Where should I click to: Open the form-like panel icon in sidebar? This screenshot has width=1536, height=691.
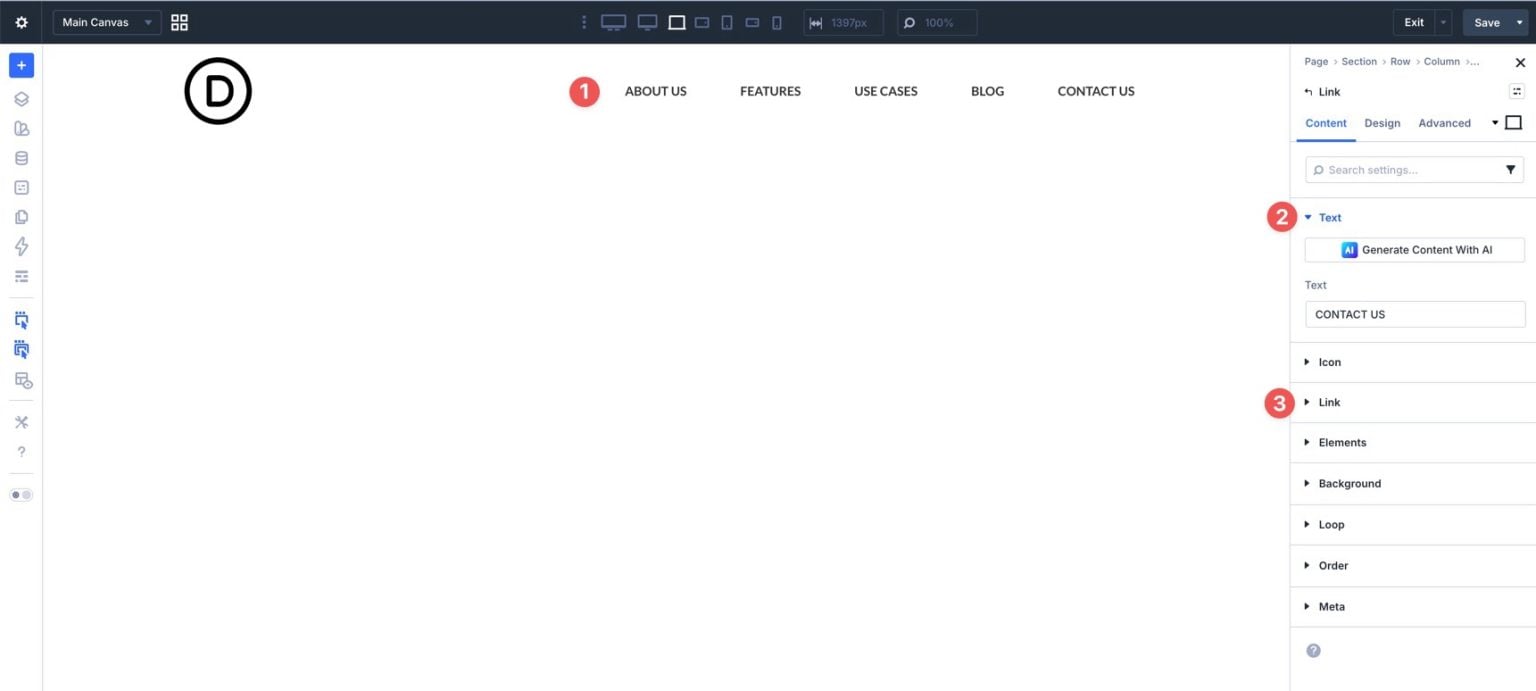pos(21,187)
